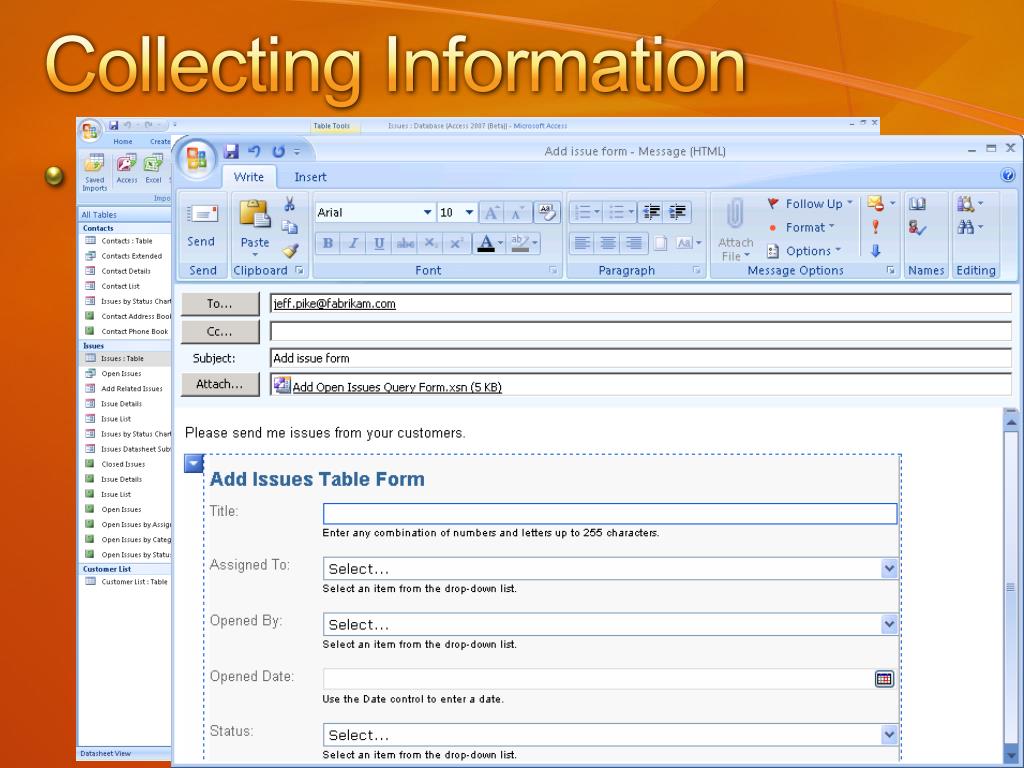Open the calendar date picker for Opened Date

pyautogui.click(x=884, y=679)
